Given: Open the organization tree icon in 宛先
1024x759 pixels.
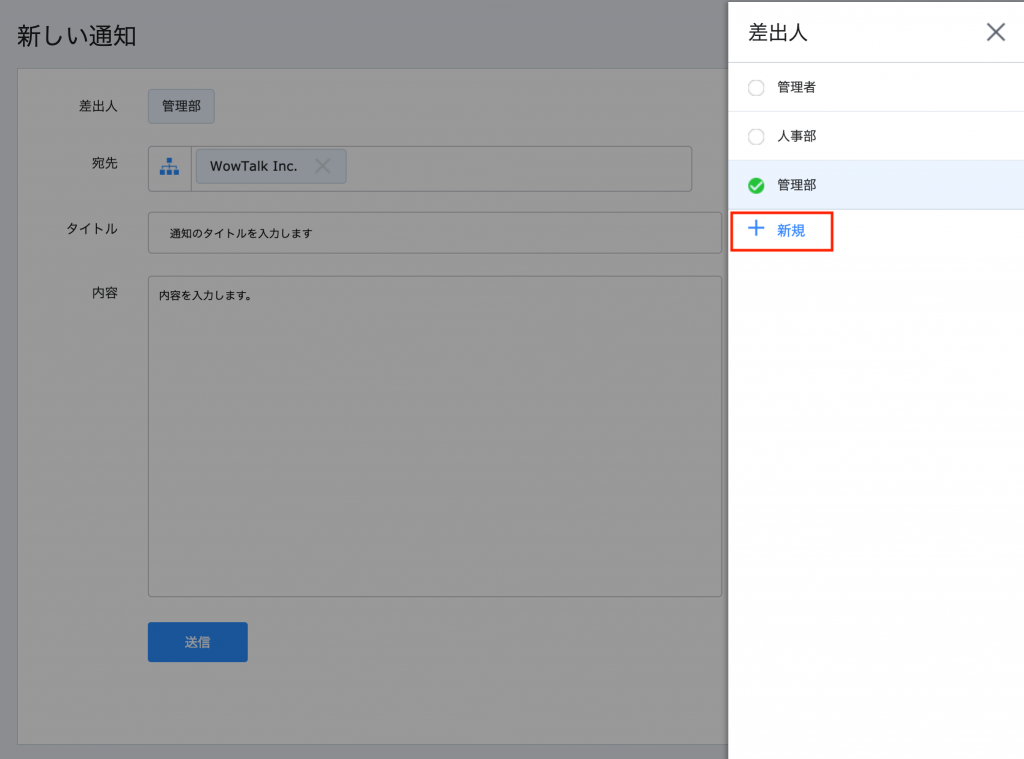Looking at the screenshot, I should [169, 167].
